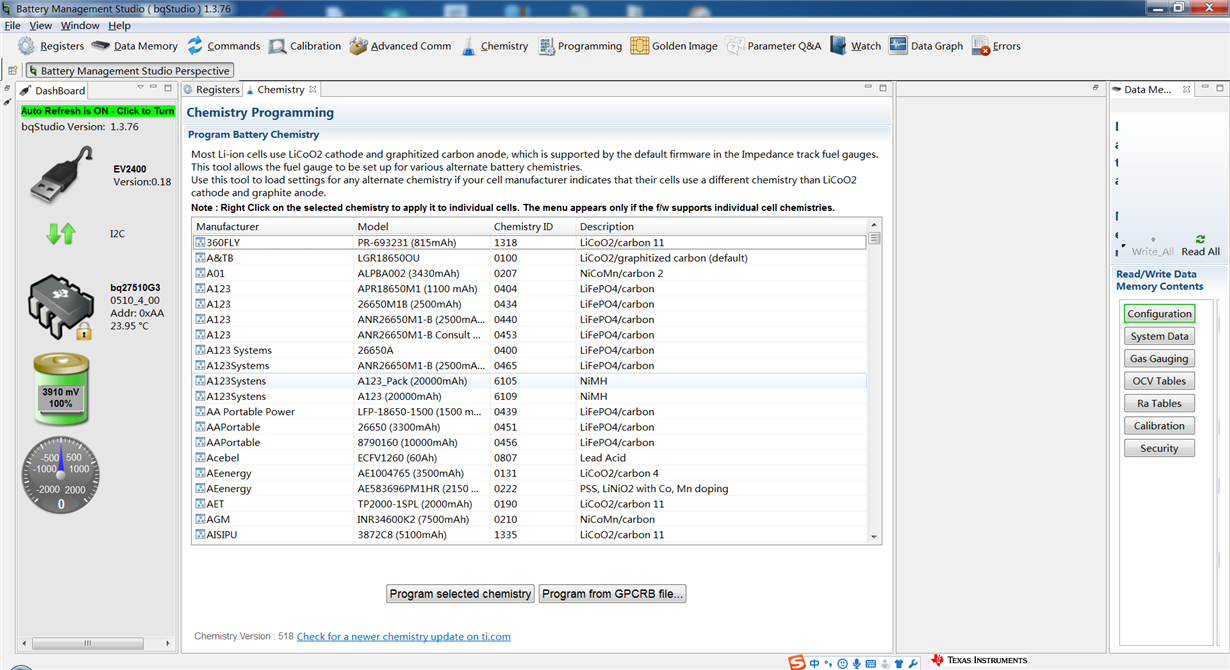1230x670 pixels.
Task: Select the 360FLY PR-693231 row
Action: (x=529, y=242)
